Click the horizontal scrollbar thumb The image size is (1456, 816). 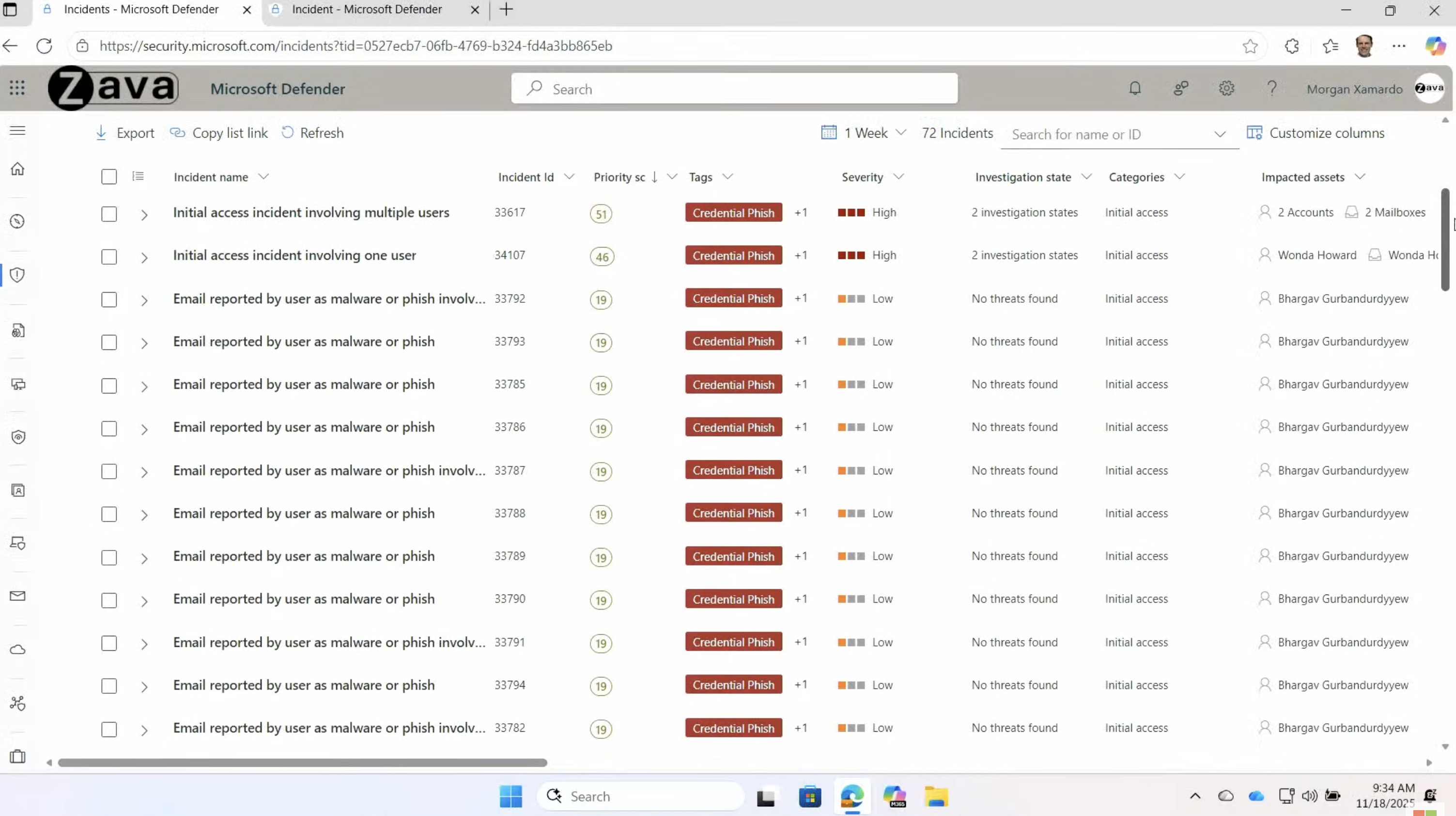302,762
